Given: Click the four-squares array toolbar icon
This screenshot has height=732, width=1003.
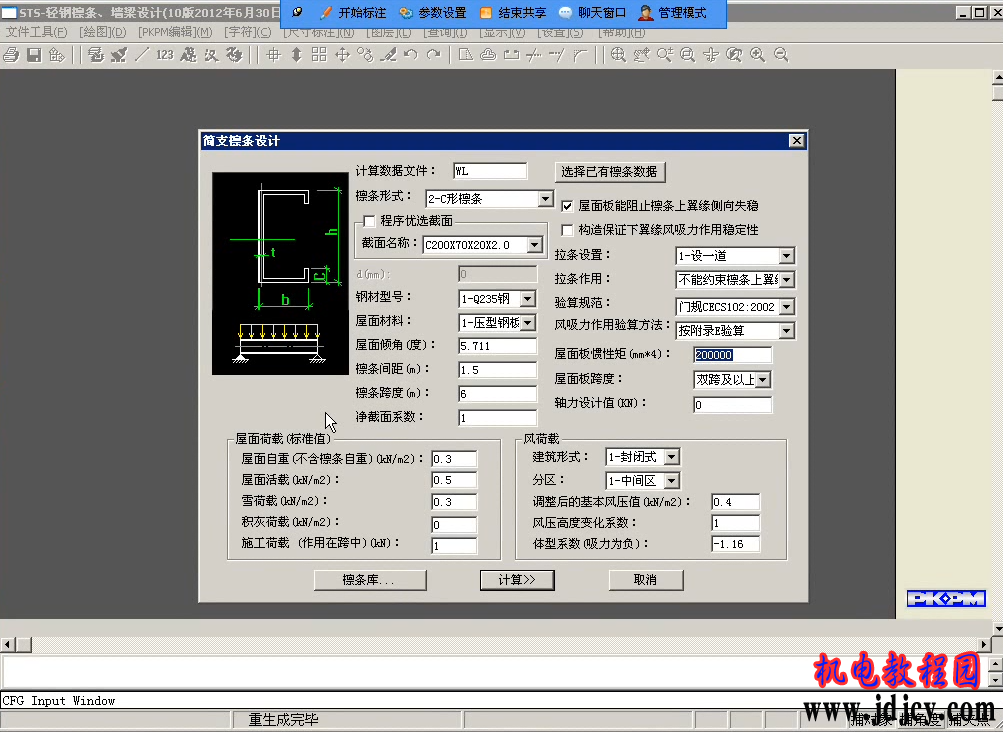Looking at the screenshot, I should (319, 55).
